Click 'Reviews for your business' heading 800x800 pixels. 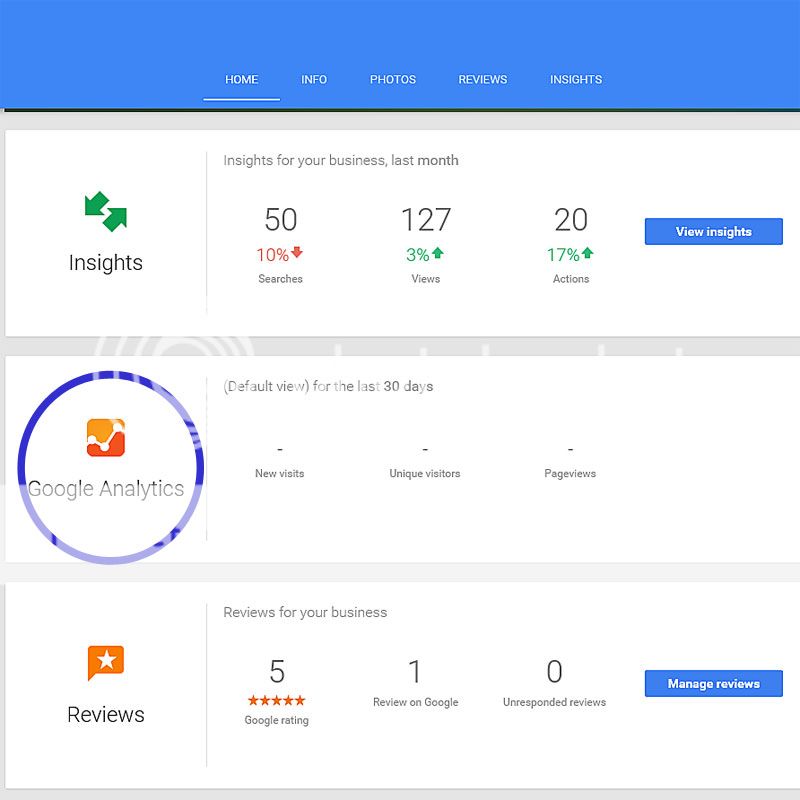click(x=305, y=612)
